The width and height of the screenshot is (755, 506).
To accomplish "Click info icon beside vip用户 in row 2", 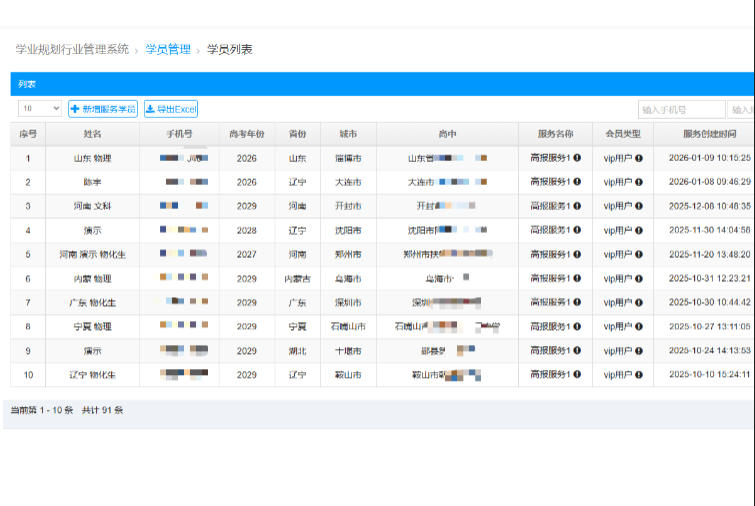I will point(639,182).
